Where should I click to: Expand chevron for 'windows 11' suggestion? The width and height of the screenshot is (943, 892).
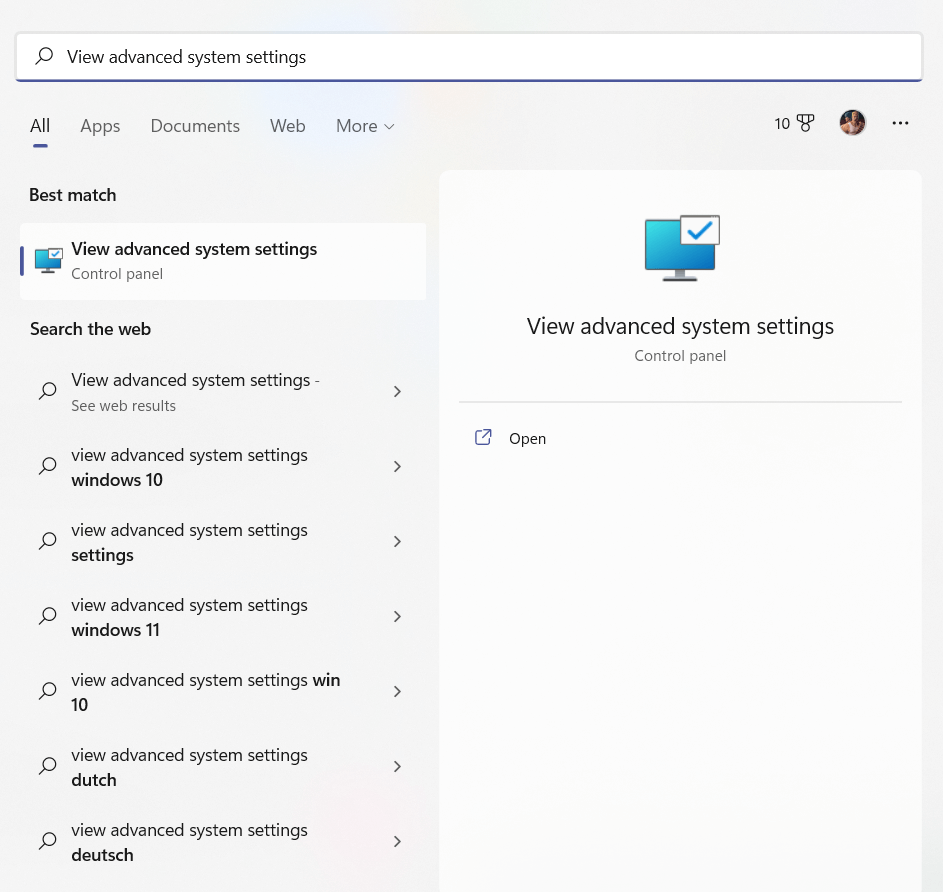tap(397, 617)
